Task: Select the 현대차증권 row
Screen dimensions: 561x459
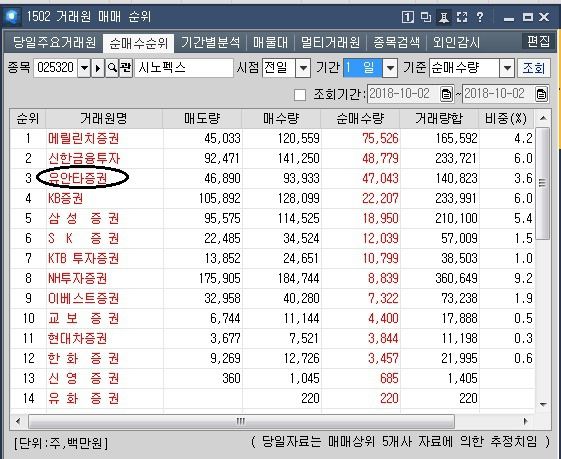Action: 272,339
